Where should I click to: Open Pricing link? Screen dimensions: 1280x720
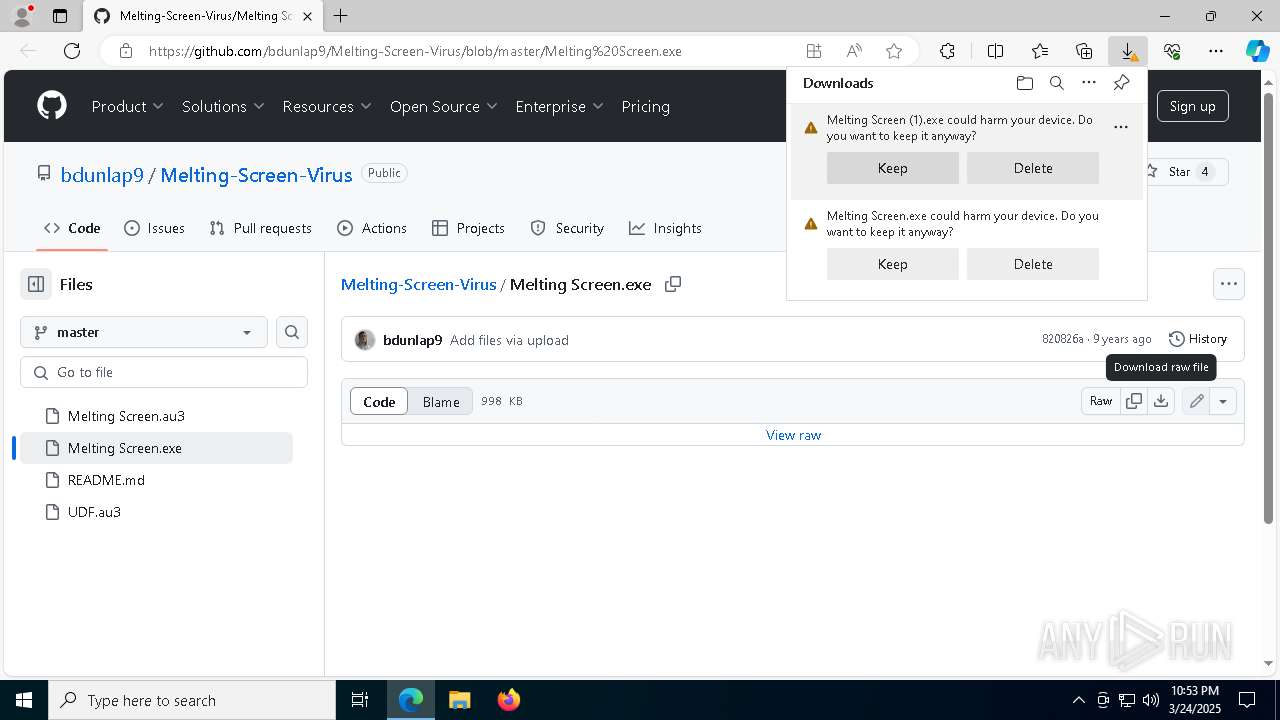coord(645,106)
